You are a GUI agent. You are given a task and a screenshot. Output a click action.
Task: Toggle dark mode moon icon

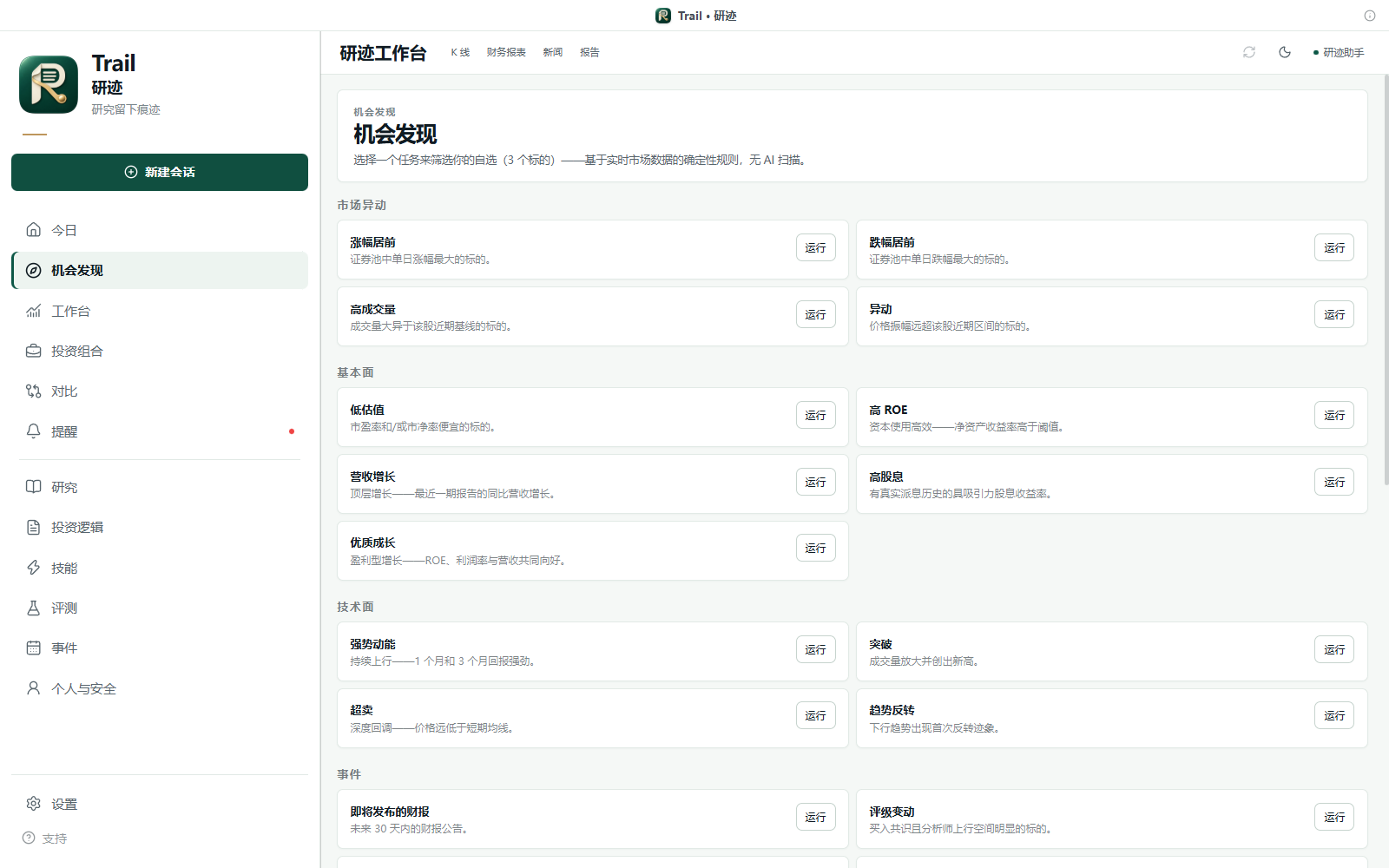coord(1285,52)
